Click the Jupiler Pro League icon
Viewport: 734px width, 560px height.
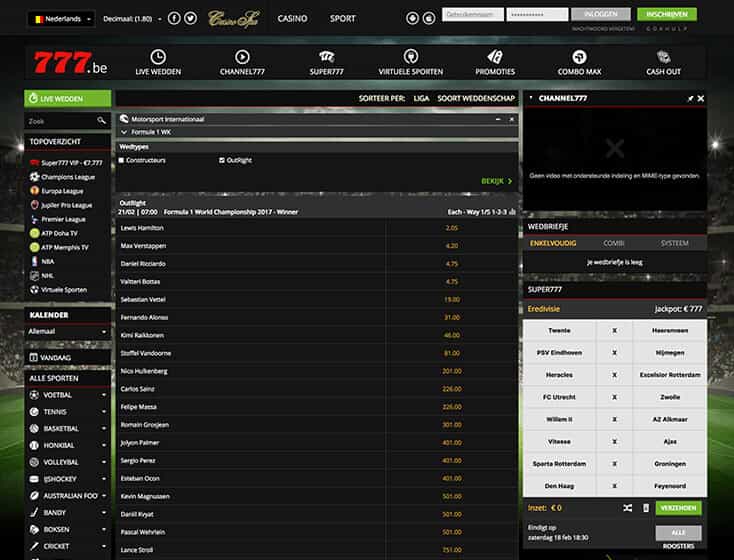pyautogui.click(x=34, y=205)
